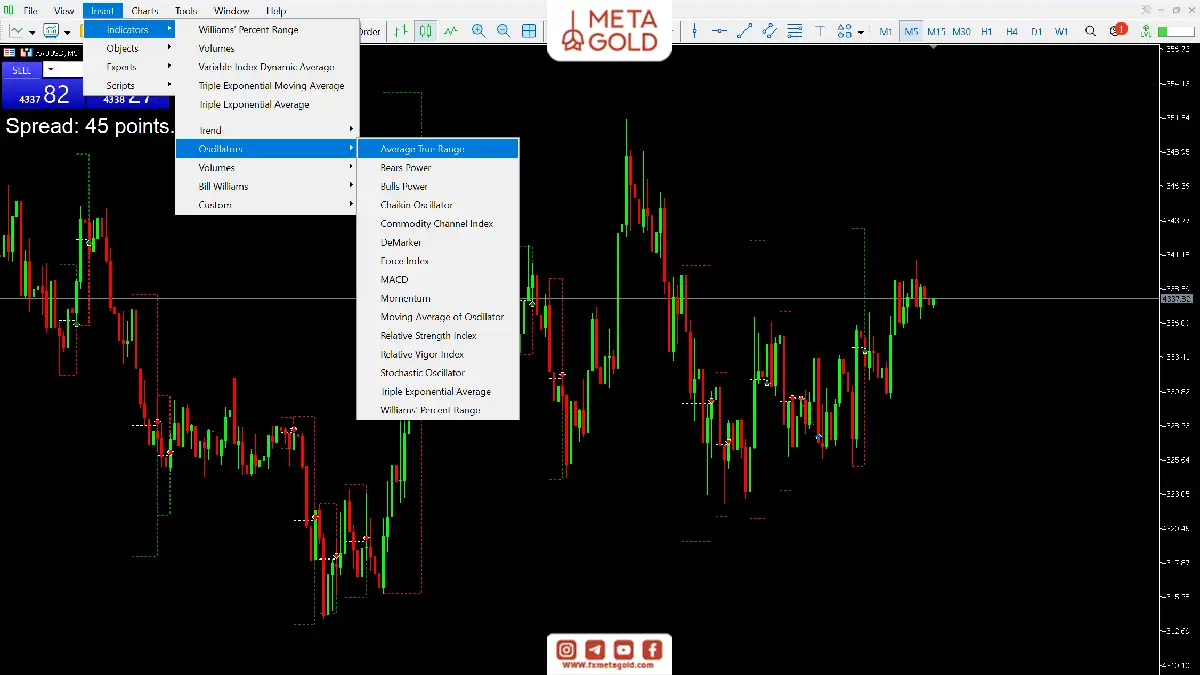Set timeframe to D1
The image size is (1200, 675).
[x=1037, y=31]
